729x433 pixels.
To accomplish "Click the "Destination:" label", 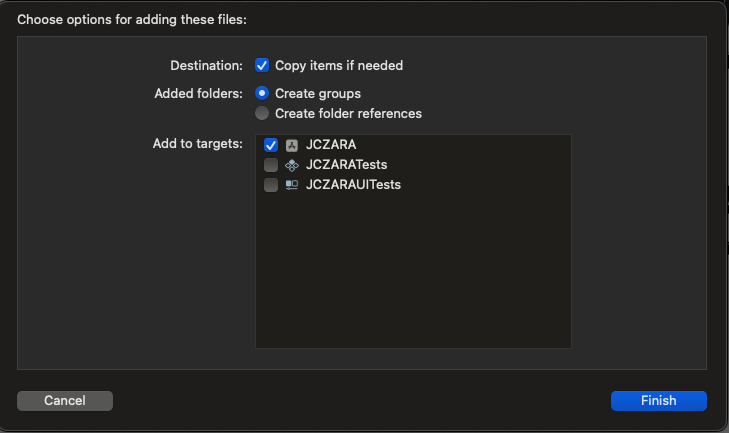I will 206,65.
